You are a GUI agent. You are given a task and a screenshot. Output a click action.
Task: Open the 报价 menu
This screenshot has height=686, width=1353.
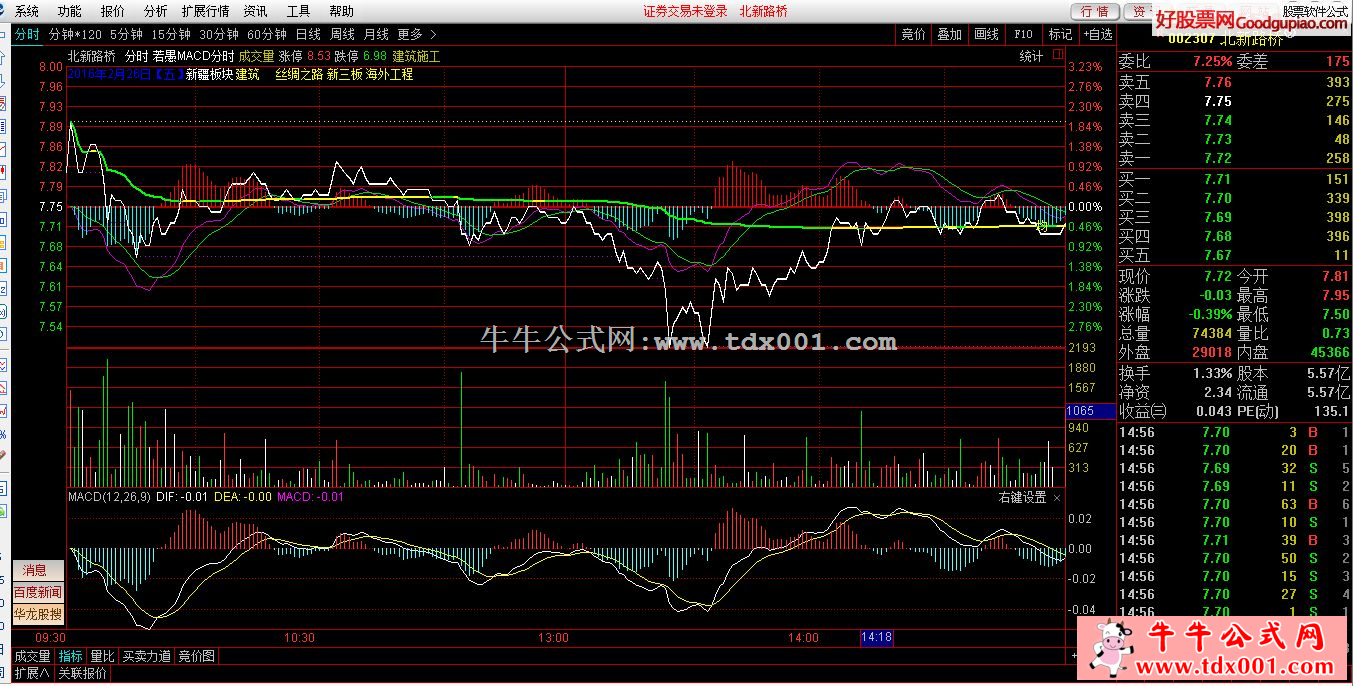tap(113, 11)
